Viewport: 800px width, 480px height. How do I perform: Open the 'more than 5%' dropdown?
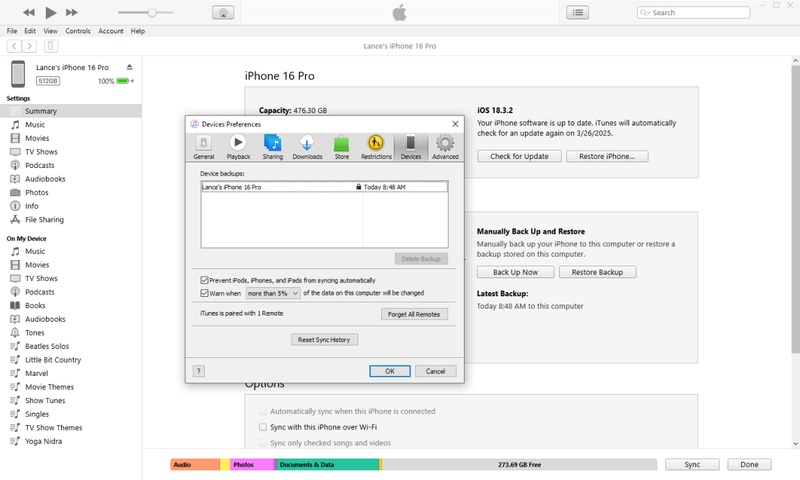[272, 293]
